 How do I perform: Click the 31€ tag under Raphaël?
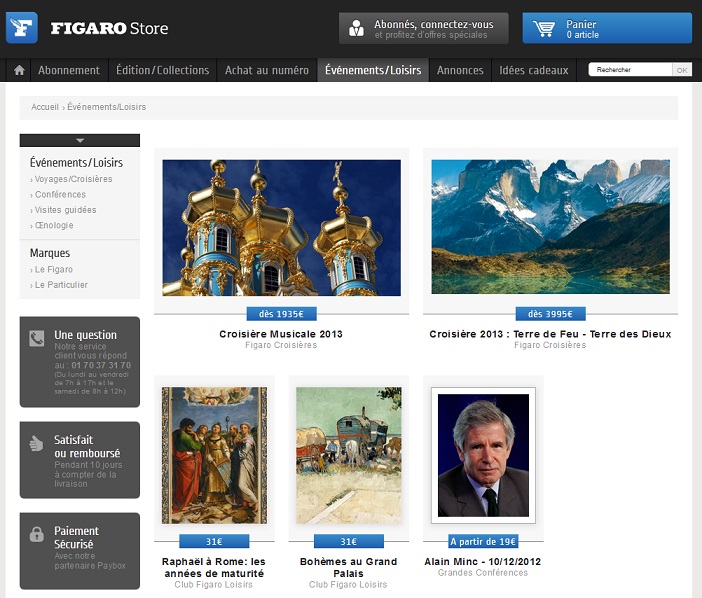[x=214, y=541]
